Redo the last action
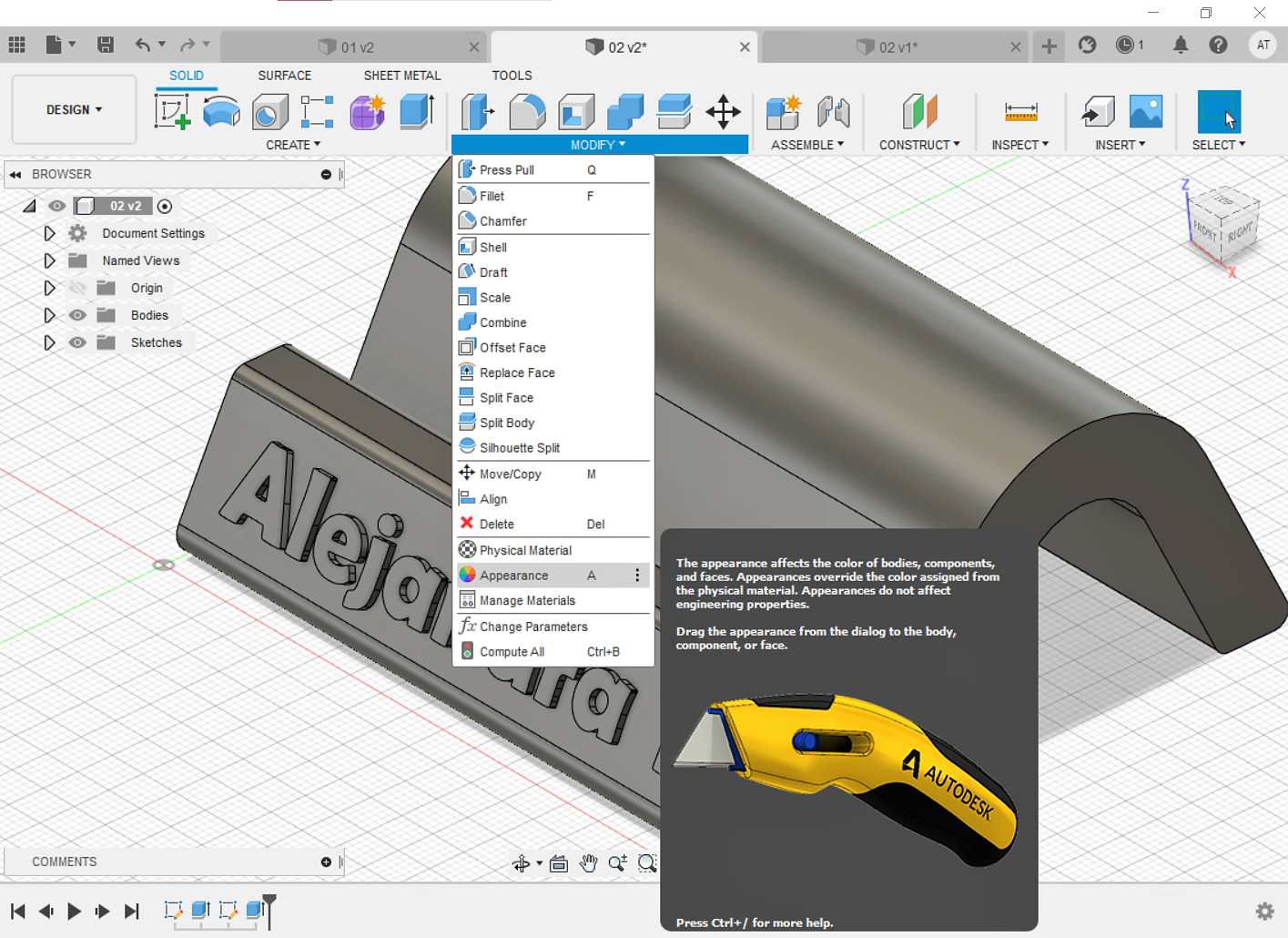The height and width of the screenshot is (938, 1288). 188,45
